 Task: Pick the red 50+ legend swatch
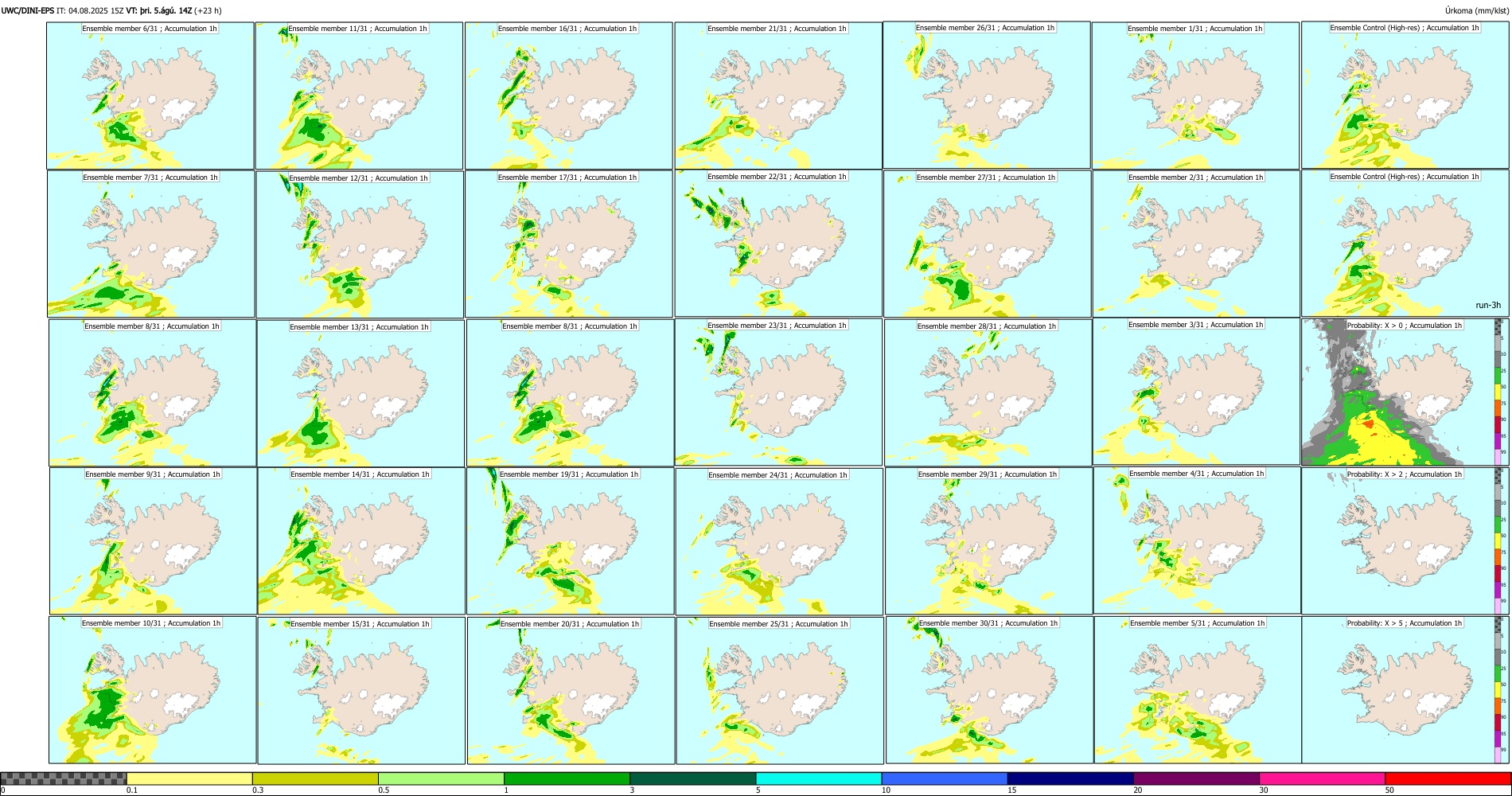click(1448, 778)
